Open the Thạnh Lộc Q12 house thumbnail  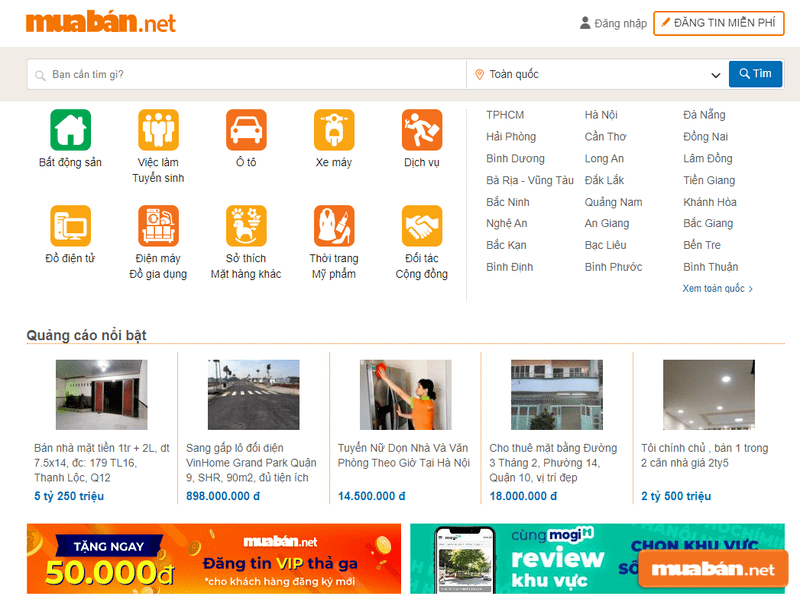[x=102, y=395]
